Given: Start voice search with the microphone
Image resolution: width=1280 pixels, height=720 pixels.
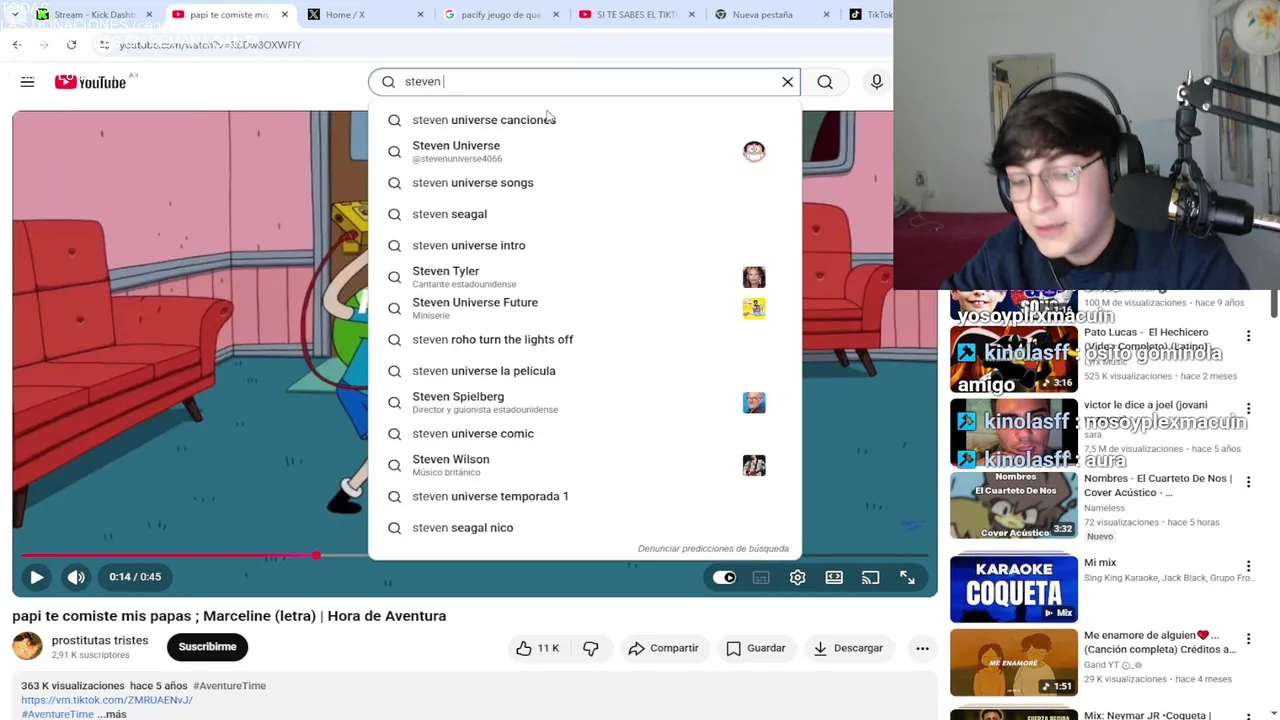Looking at the screenshot, I should tap(876, 82).
